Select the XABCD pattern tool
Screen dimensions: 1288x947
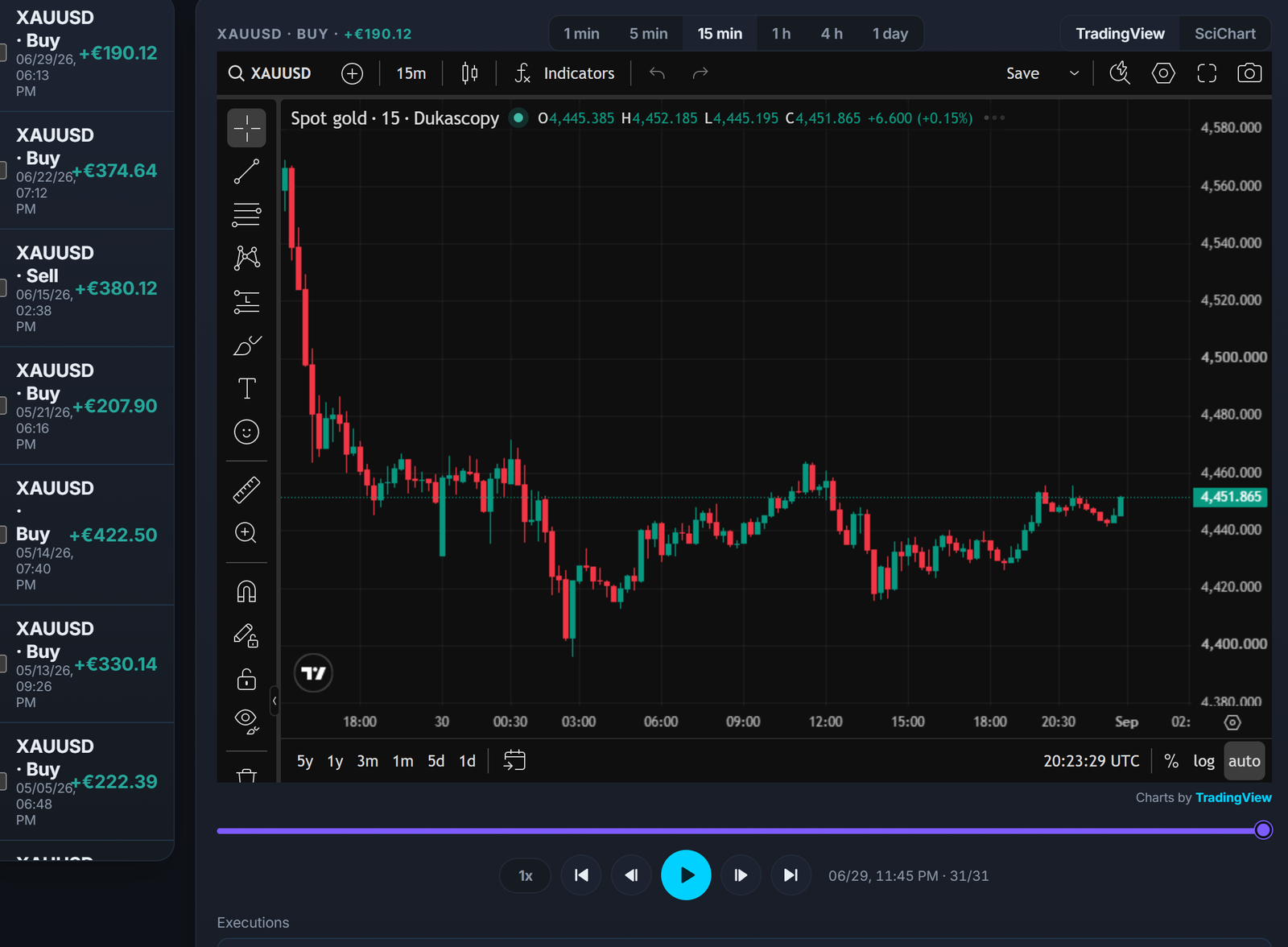tap(246, 258)
